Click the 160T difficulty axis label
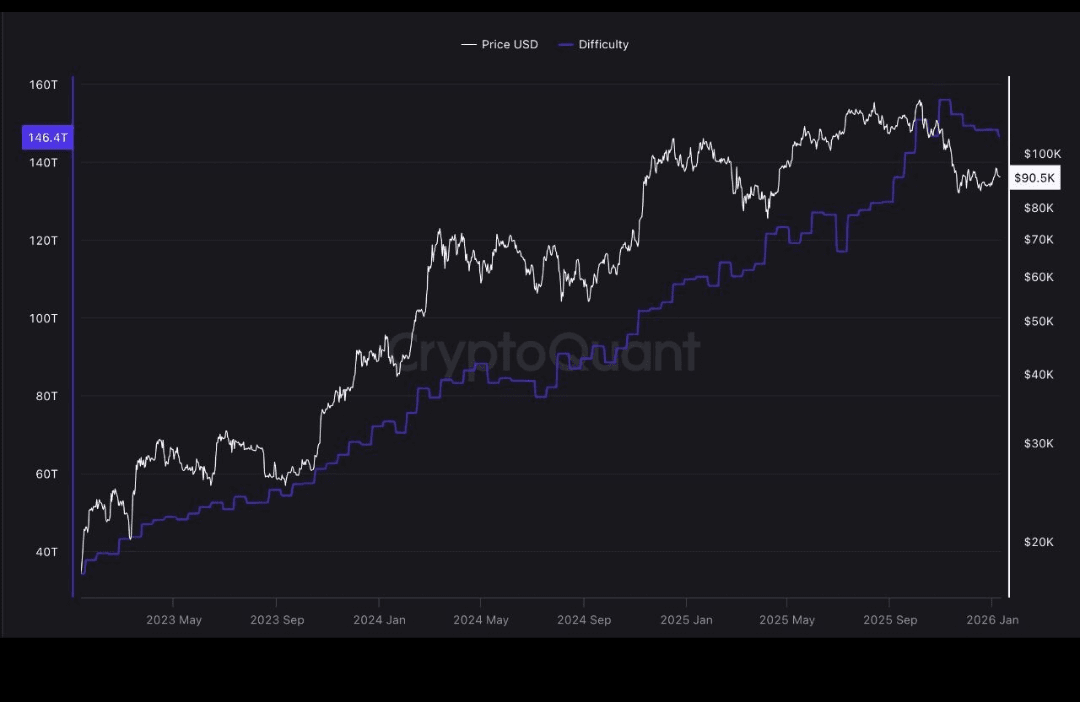The height and width of the screenshot is (702, 1080). [x=44, y=85]
